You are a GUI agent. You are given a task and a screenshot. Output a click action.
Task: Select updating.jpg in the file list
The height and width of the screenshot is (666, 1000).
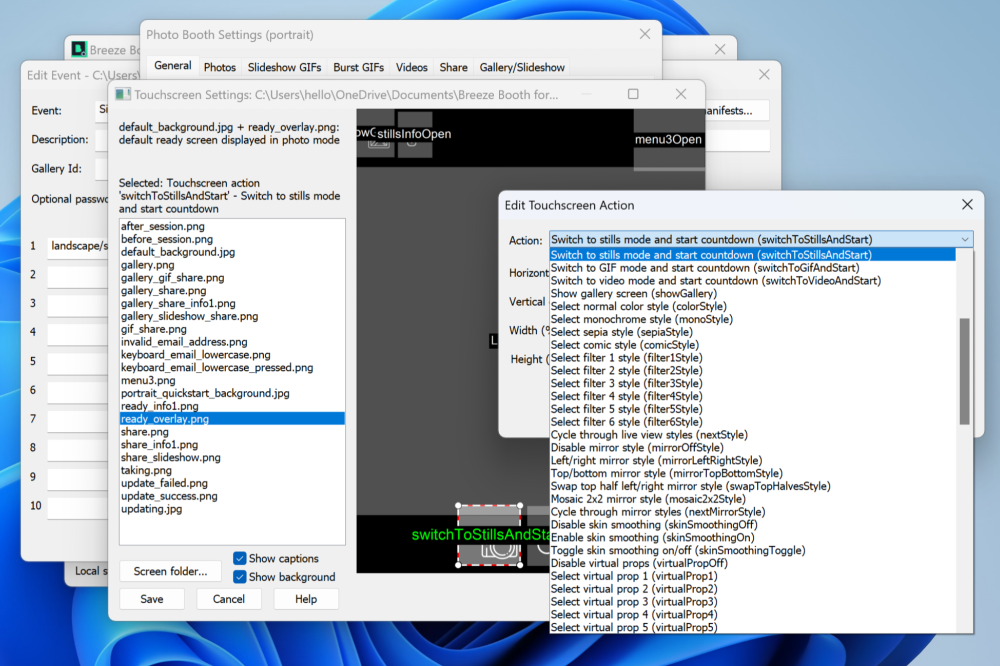pyautogui.click(x=232, y=509)
